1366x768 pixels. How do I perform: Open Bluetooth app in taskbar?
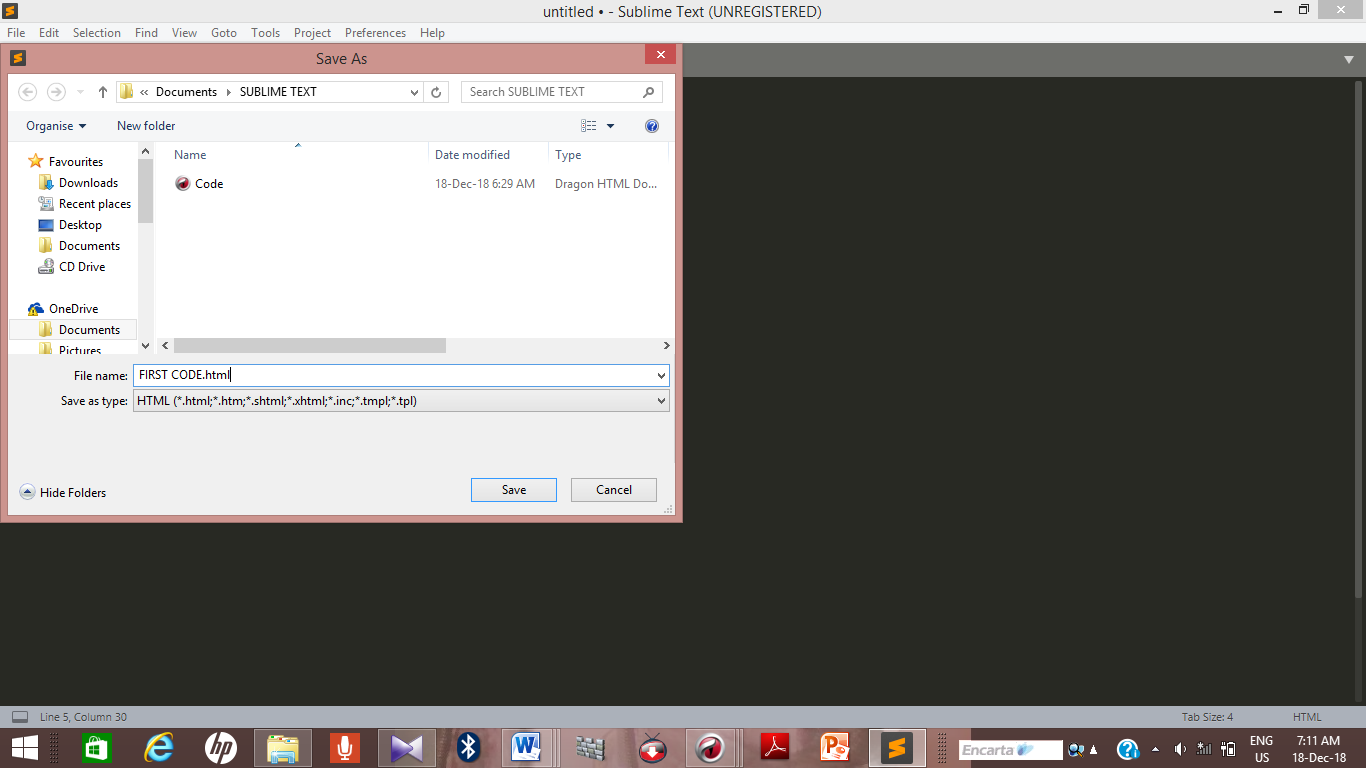469,748
